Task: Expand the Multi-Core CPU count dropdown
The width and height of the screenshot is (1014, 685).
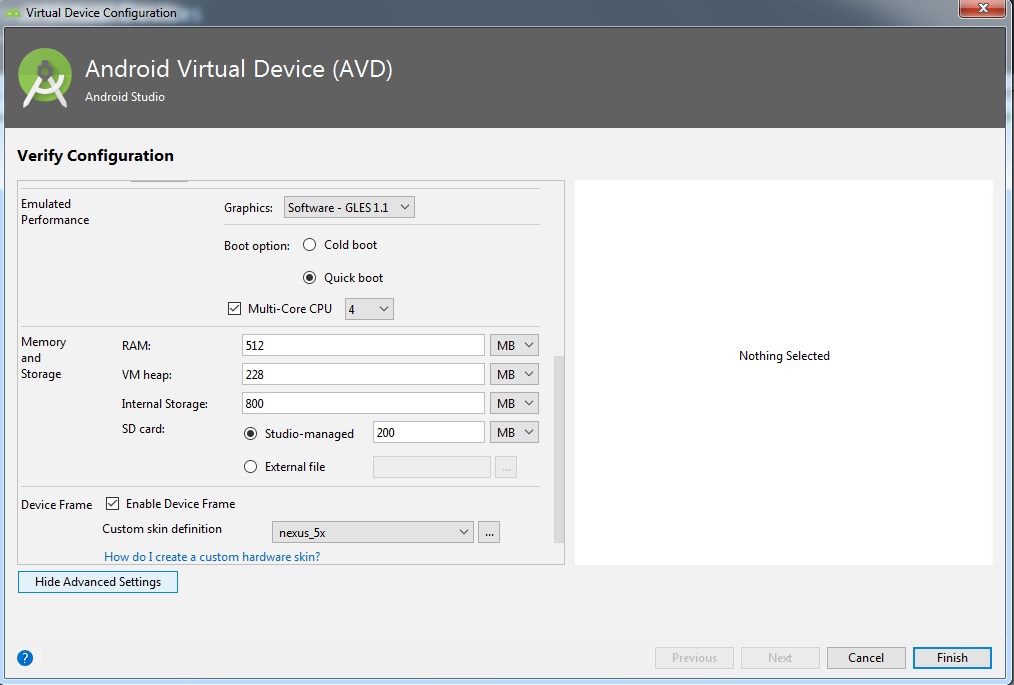Action: click(x=369, y=310)
